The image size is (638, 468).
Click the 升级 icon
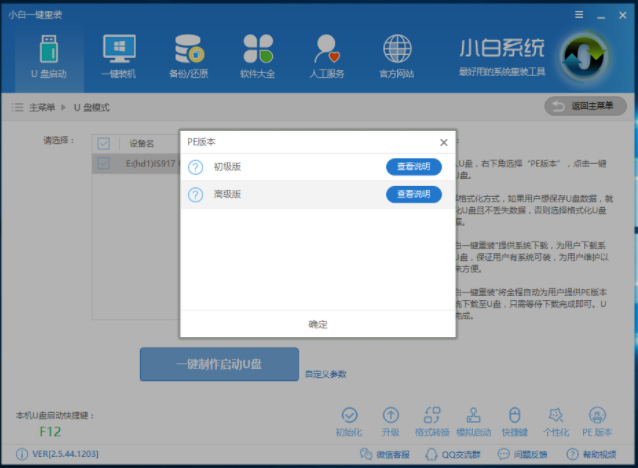(x=391, y=422)
